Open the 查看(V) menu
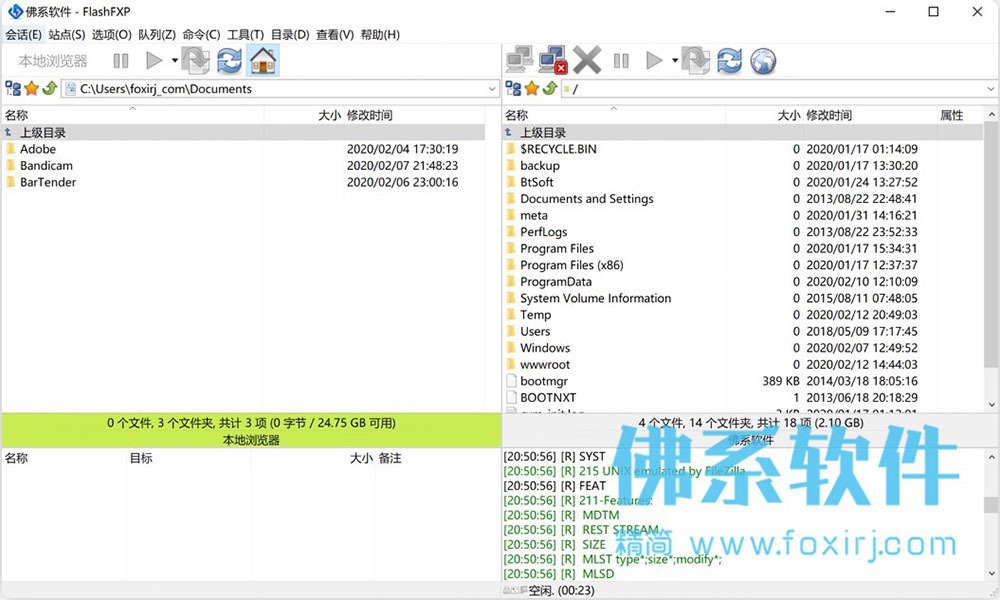The width and height of the screenshot is (1000, 600). (x=335, y=34)
